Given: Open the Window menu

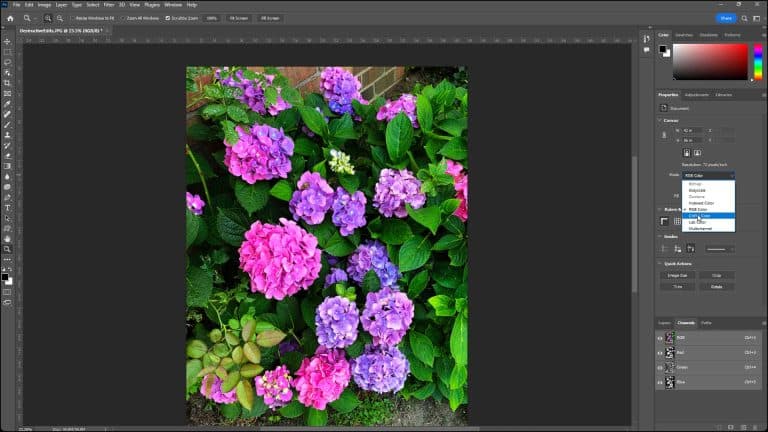Looking at the screenshot, I should 173,5.
